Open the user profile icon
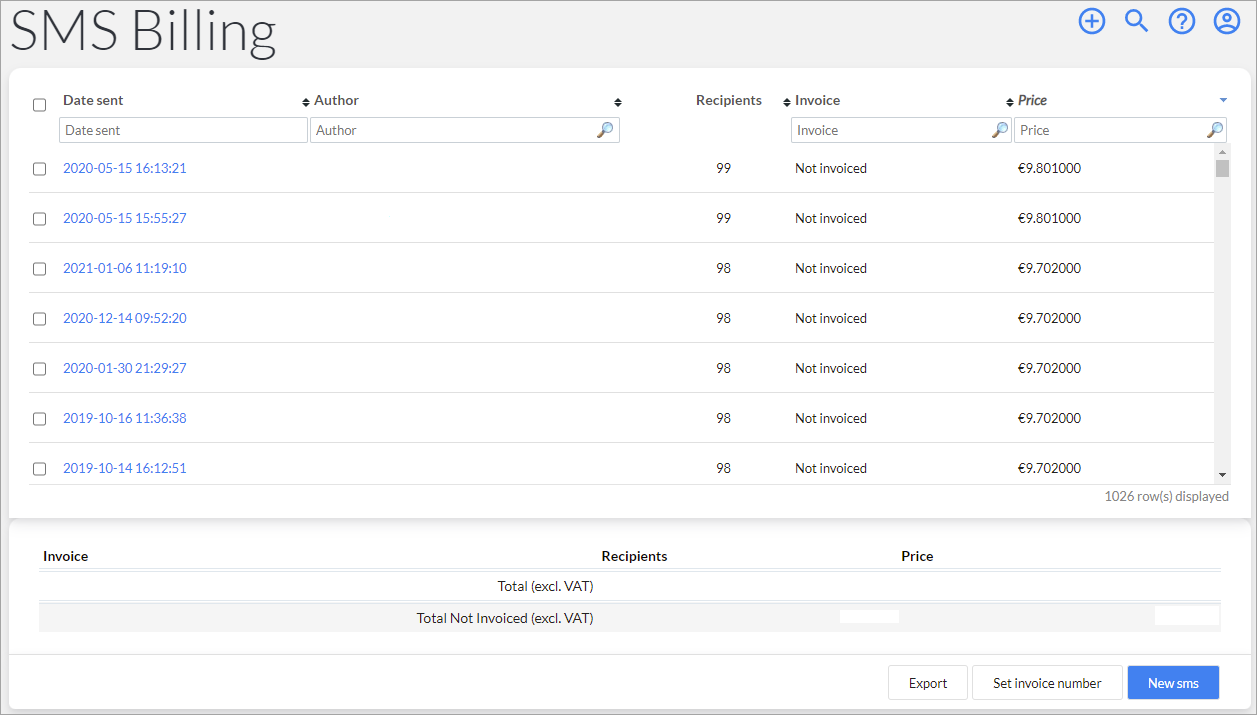This screenshot has height=715, width=1257. click(1227, 21)
